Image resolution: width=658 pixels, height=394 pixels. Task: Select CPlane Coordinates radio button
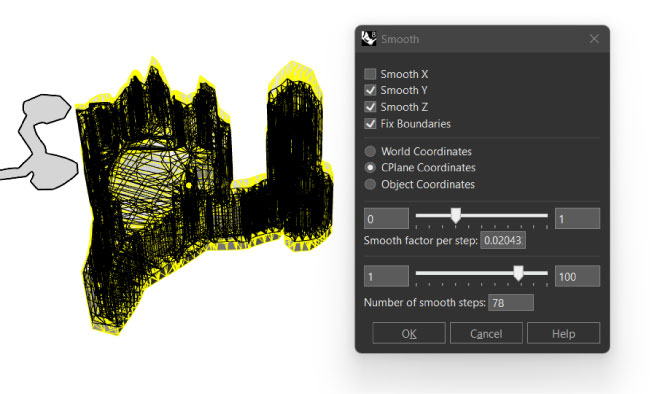(370, 168)
